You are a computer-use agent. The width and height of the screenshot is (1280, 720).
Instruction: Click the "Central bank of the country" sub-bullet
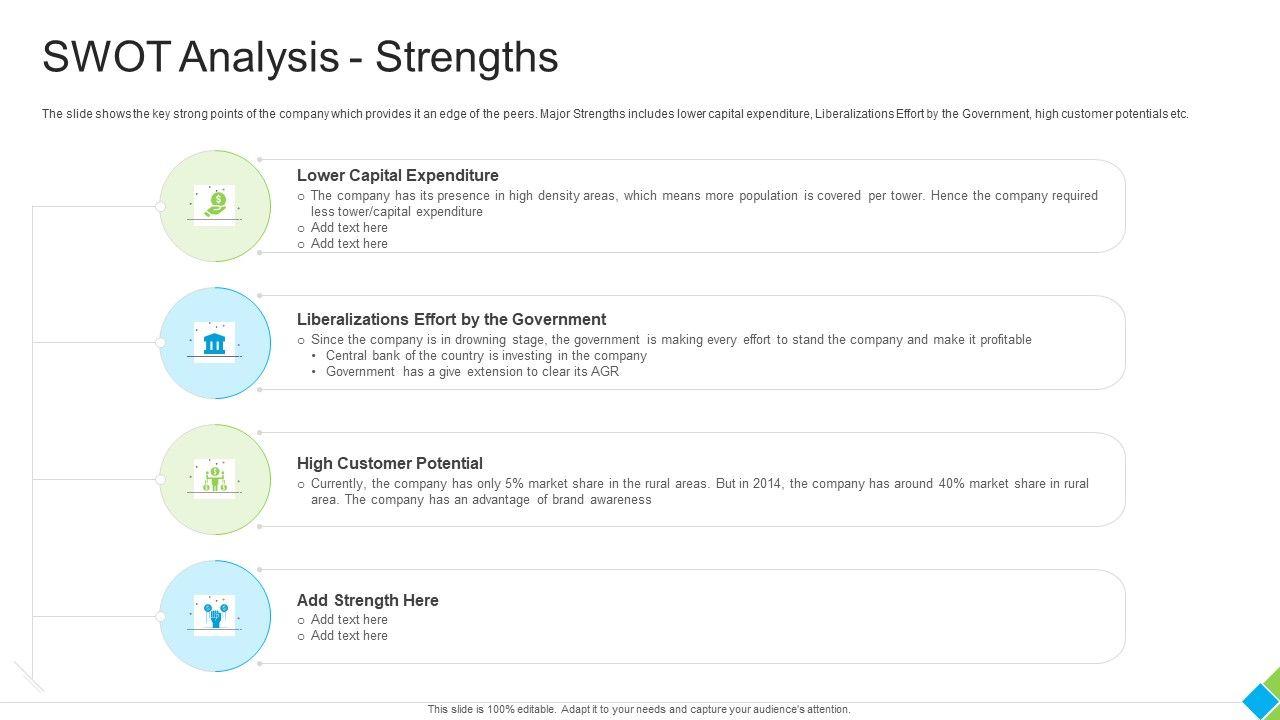486,356
